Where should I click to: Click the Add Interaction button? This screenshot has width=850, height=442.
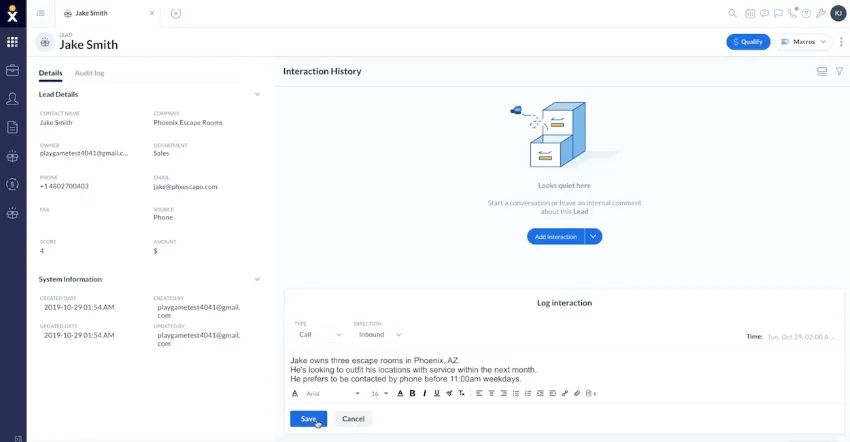556,236
